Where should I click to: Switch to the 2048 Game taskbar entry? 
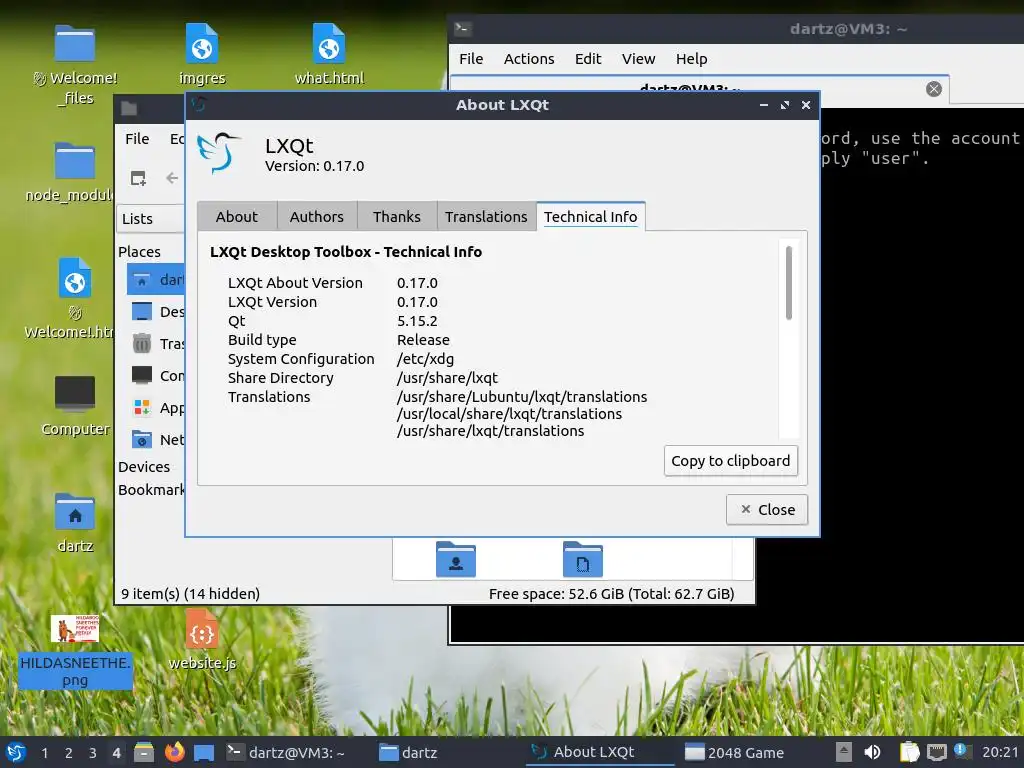click(x=735, y=752)
